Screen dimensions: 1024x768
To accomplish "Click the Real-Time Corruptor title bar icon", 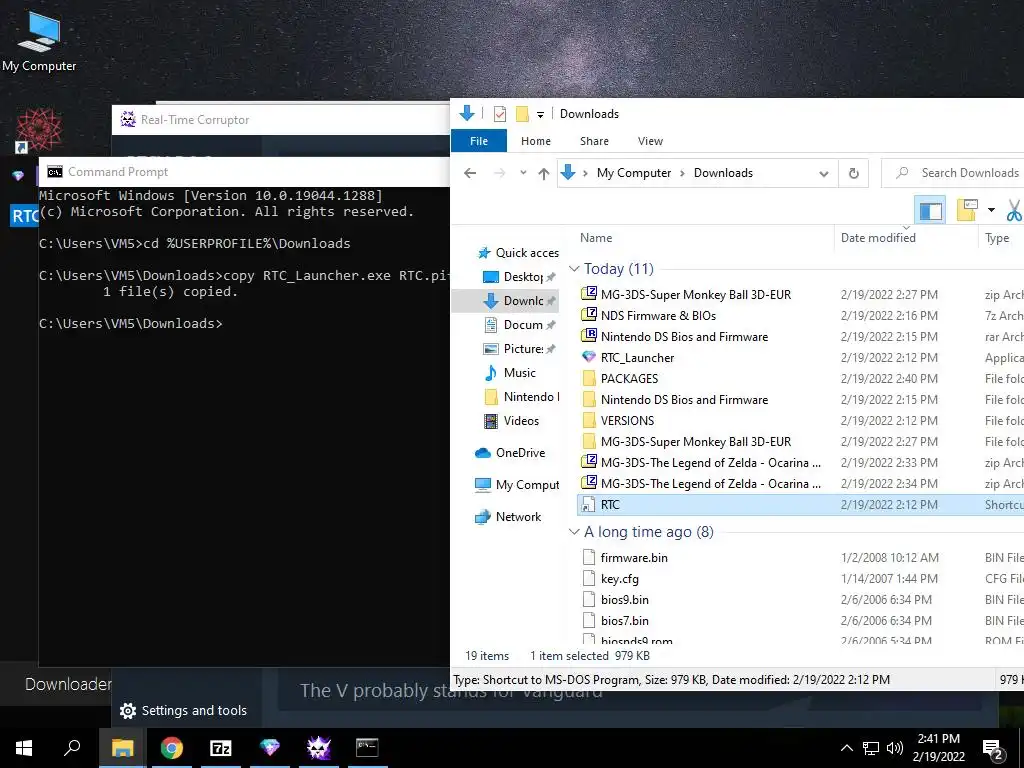I will pyautogui.click(x=128, y=119).
